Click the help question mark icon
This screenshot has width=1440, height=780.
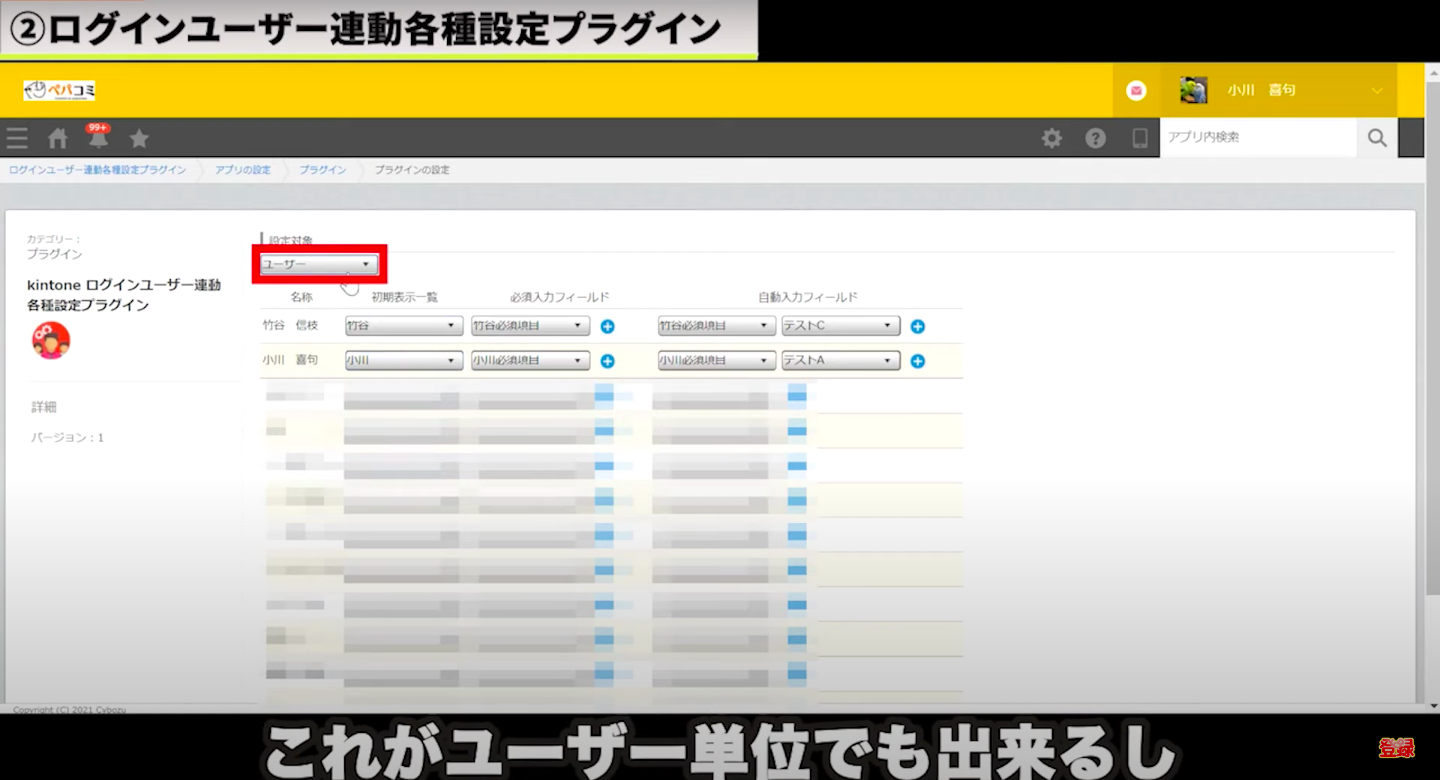tap(1096, 138)
